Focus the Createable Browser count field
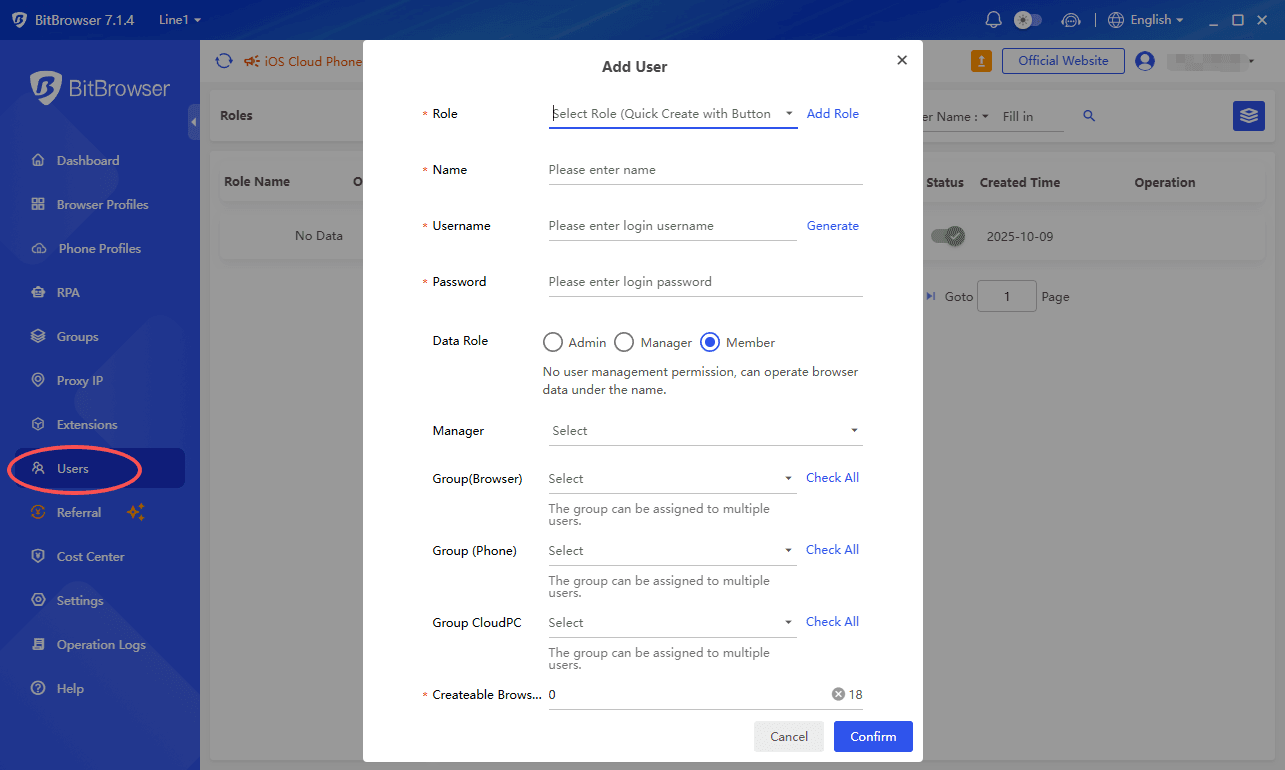Image resolution: width=1285 pixels, height=770 pixels. [x=688, y=695]
